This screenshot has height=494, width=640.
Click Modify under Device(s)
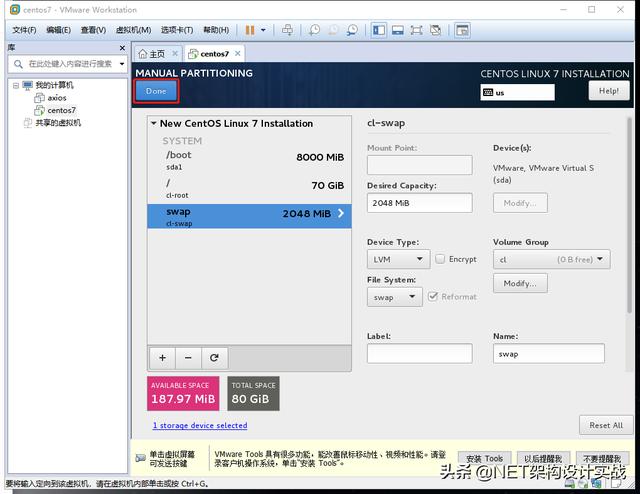(520, 203)
